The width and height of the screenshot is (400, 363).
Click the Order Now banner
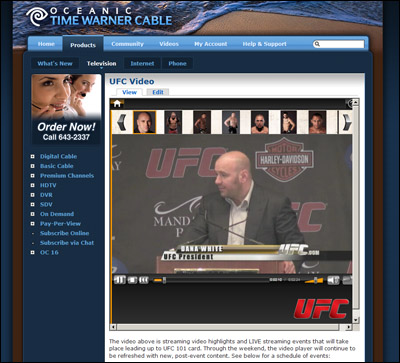tap(66, 109)
